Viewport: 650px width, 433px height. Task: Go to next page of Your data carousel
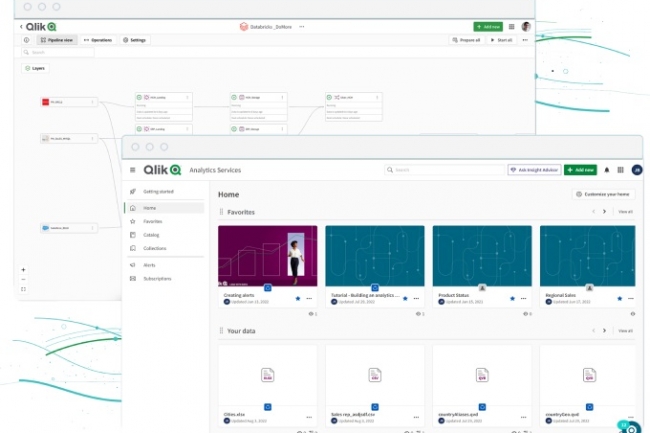coord(604,331)
